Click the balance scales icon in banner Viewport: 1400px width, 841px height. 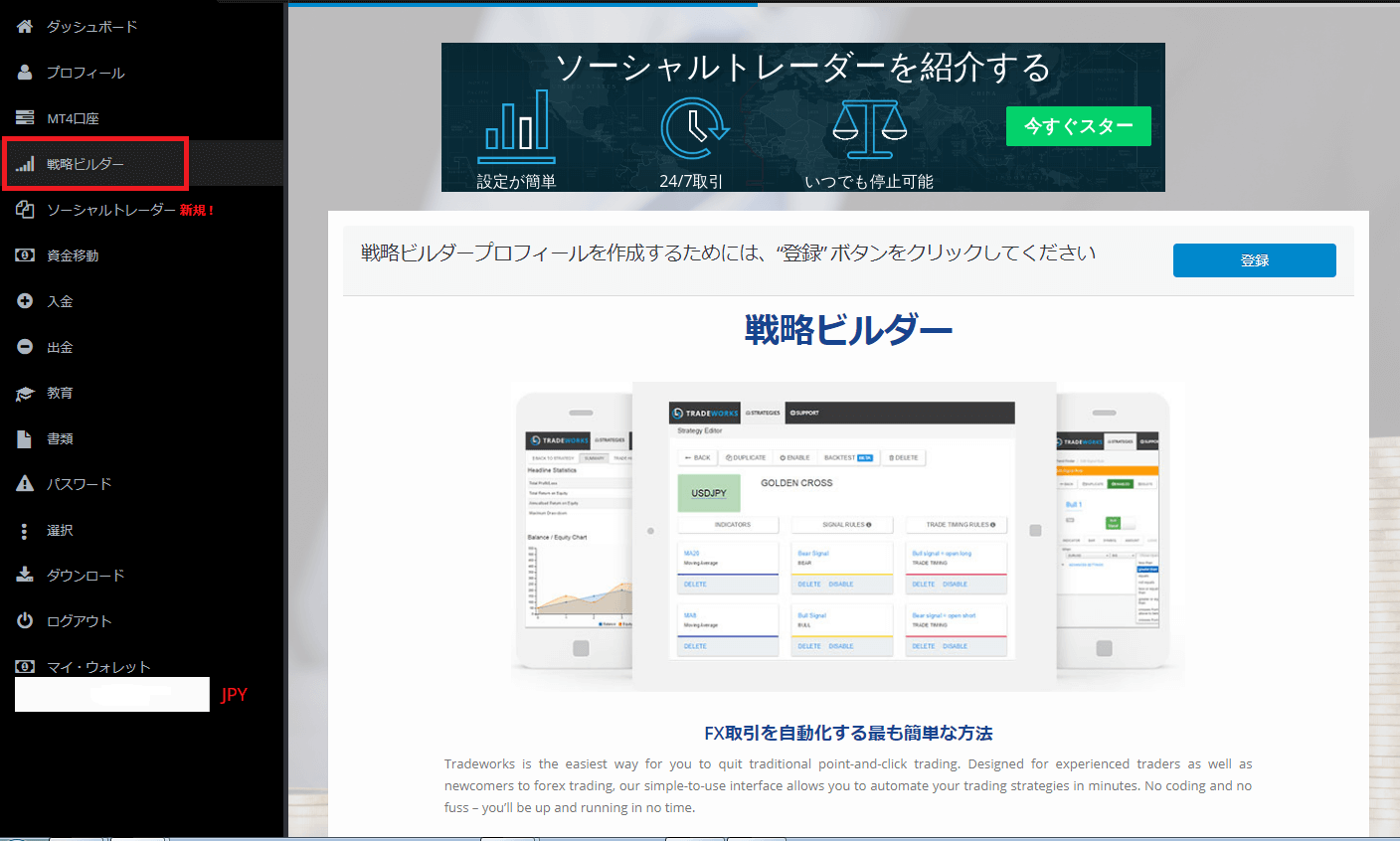869,129
